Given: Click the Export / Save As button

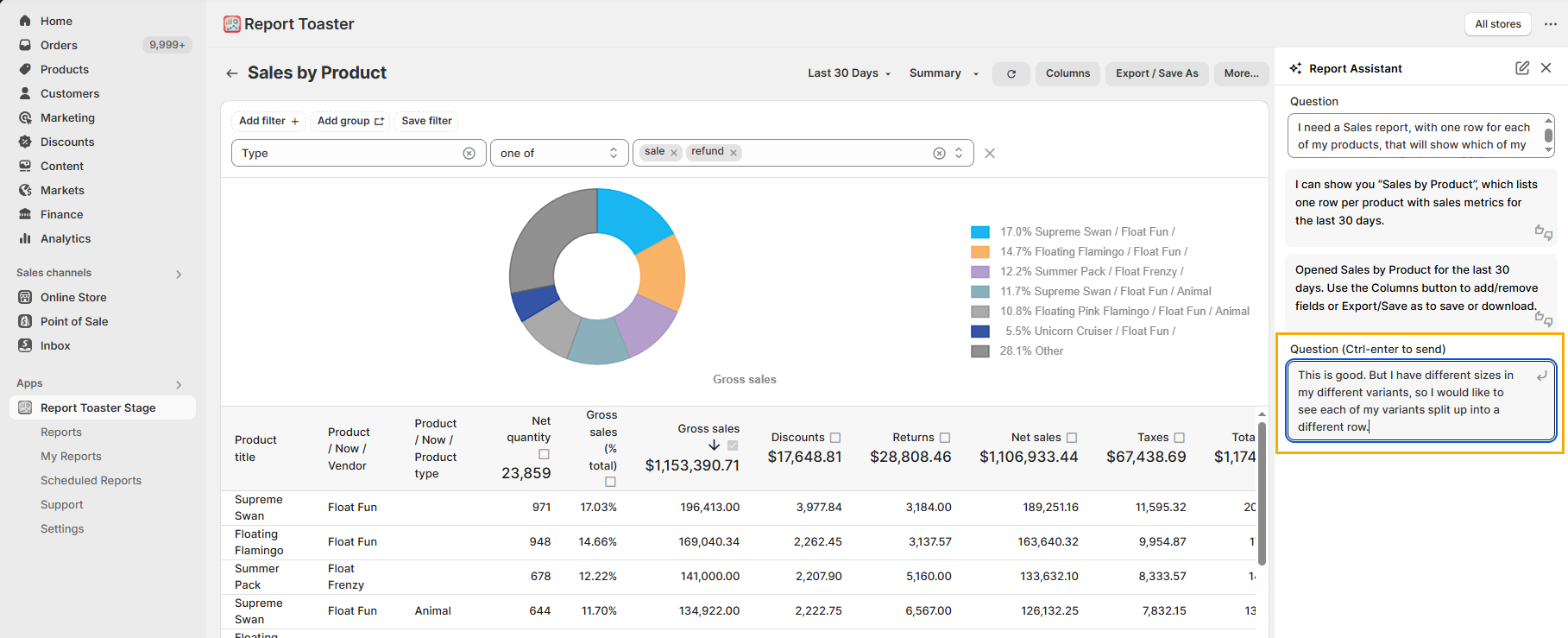Looking at the screenshot, I should 1156,73.
